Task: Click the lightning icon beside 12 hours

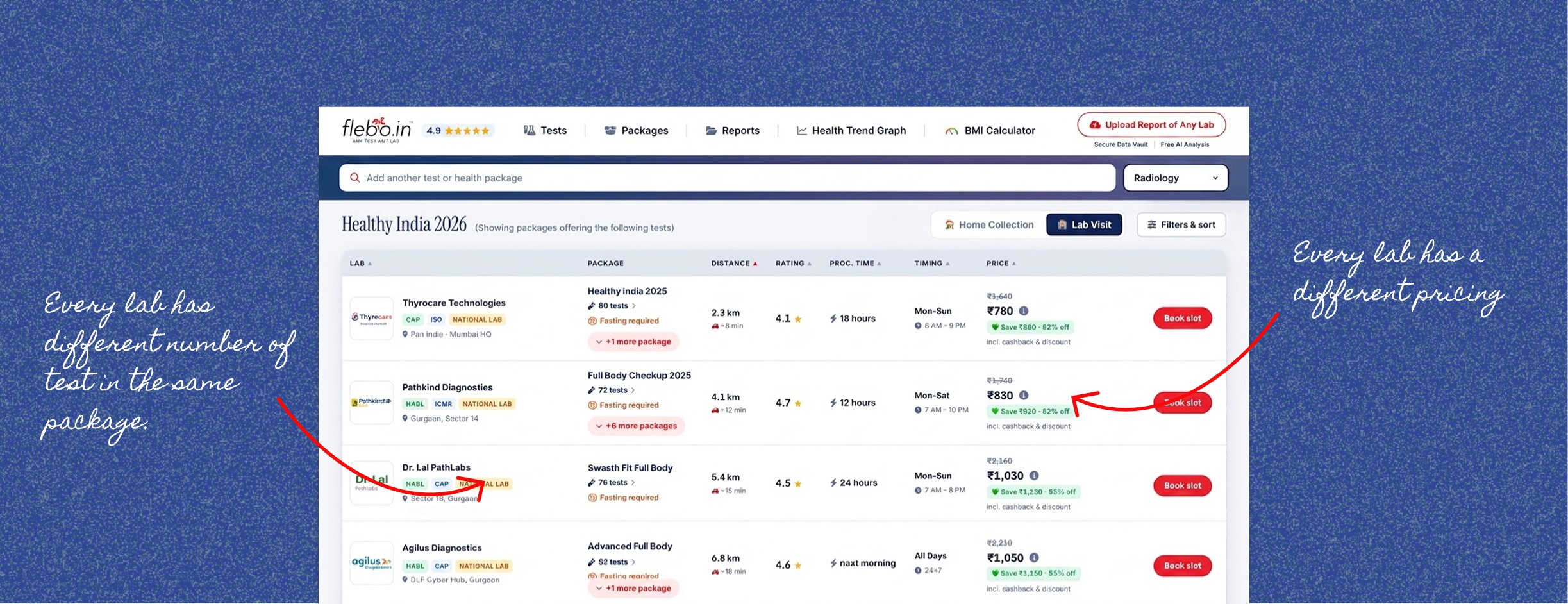Action: point(833,403)
